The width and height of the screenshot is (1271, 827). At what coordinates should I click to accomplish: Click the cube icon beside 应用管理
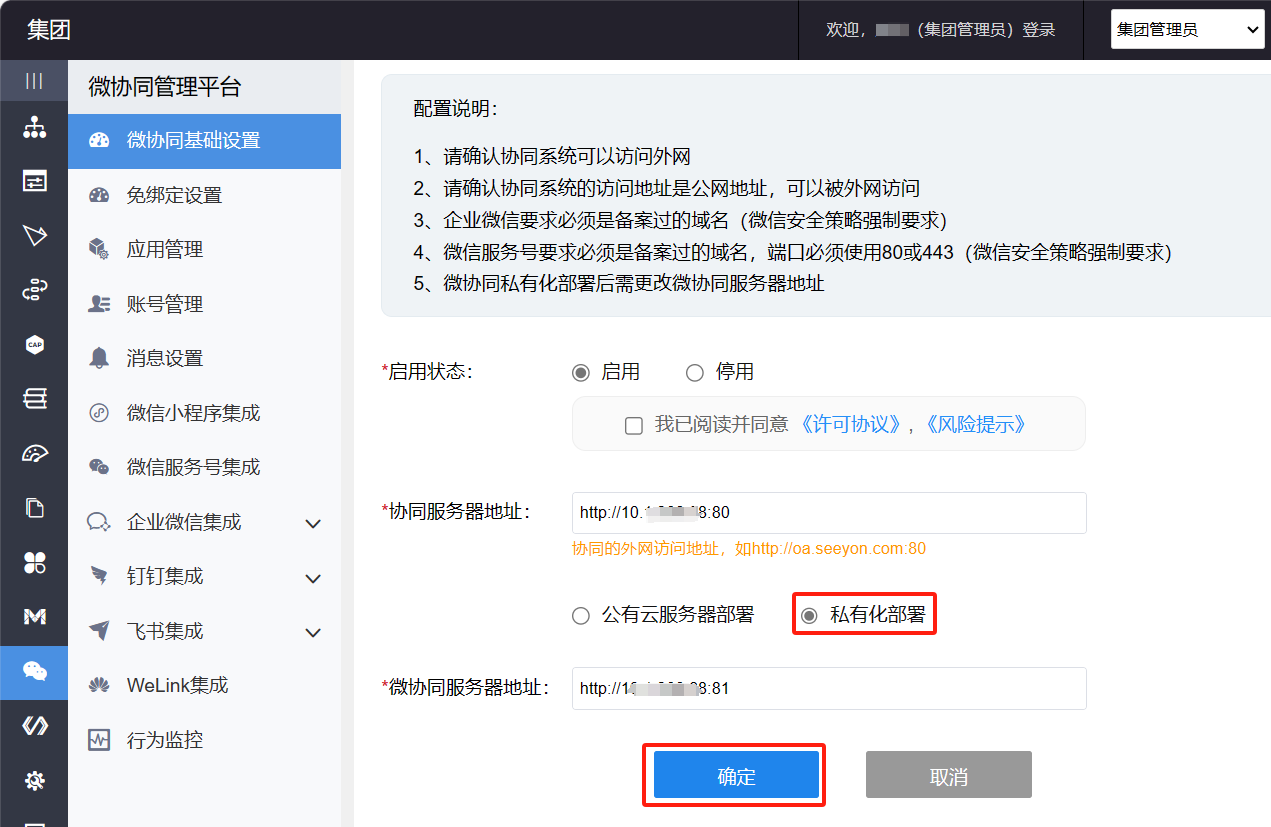(99, 250)
